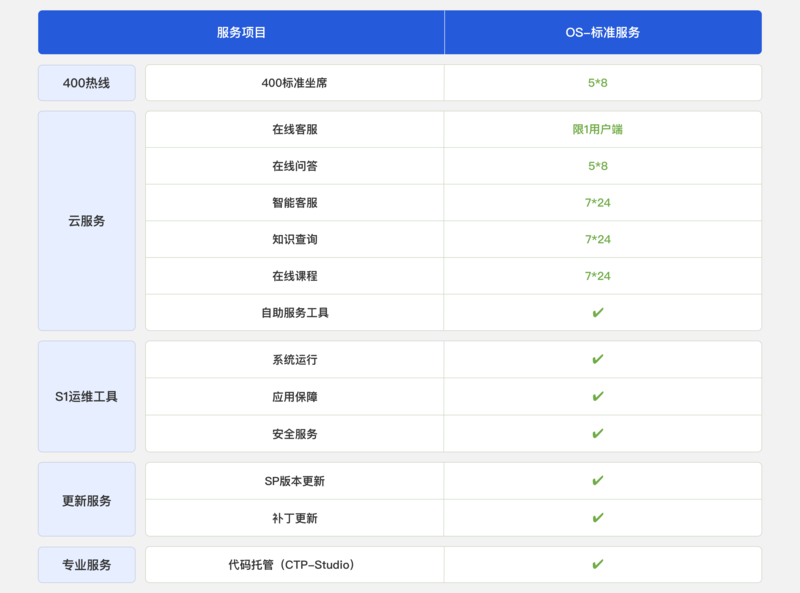The height and width of the screenshot is (593, 800).
Task: Click the green checkmark for 应用保障
Action: click(x=598, y=396)
